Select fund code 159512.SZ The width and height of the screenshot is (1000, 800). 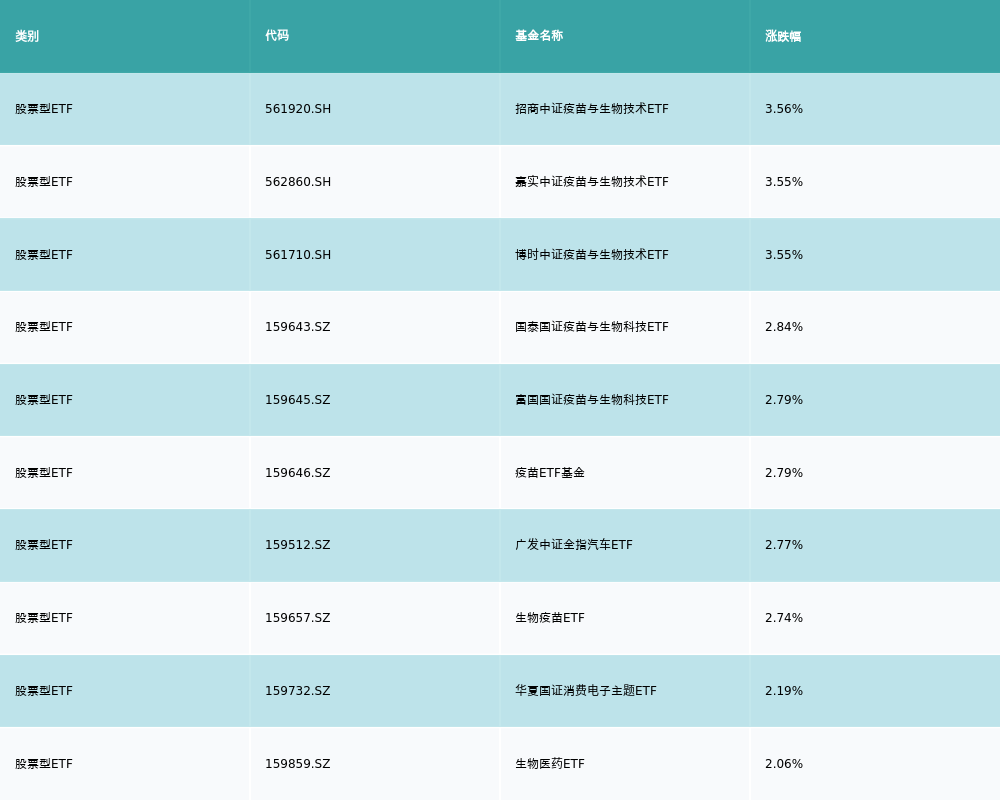(298, 545)
